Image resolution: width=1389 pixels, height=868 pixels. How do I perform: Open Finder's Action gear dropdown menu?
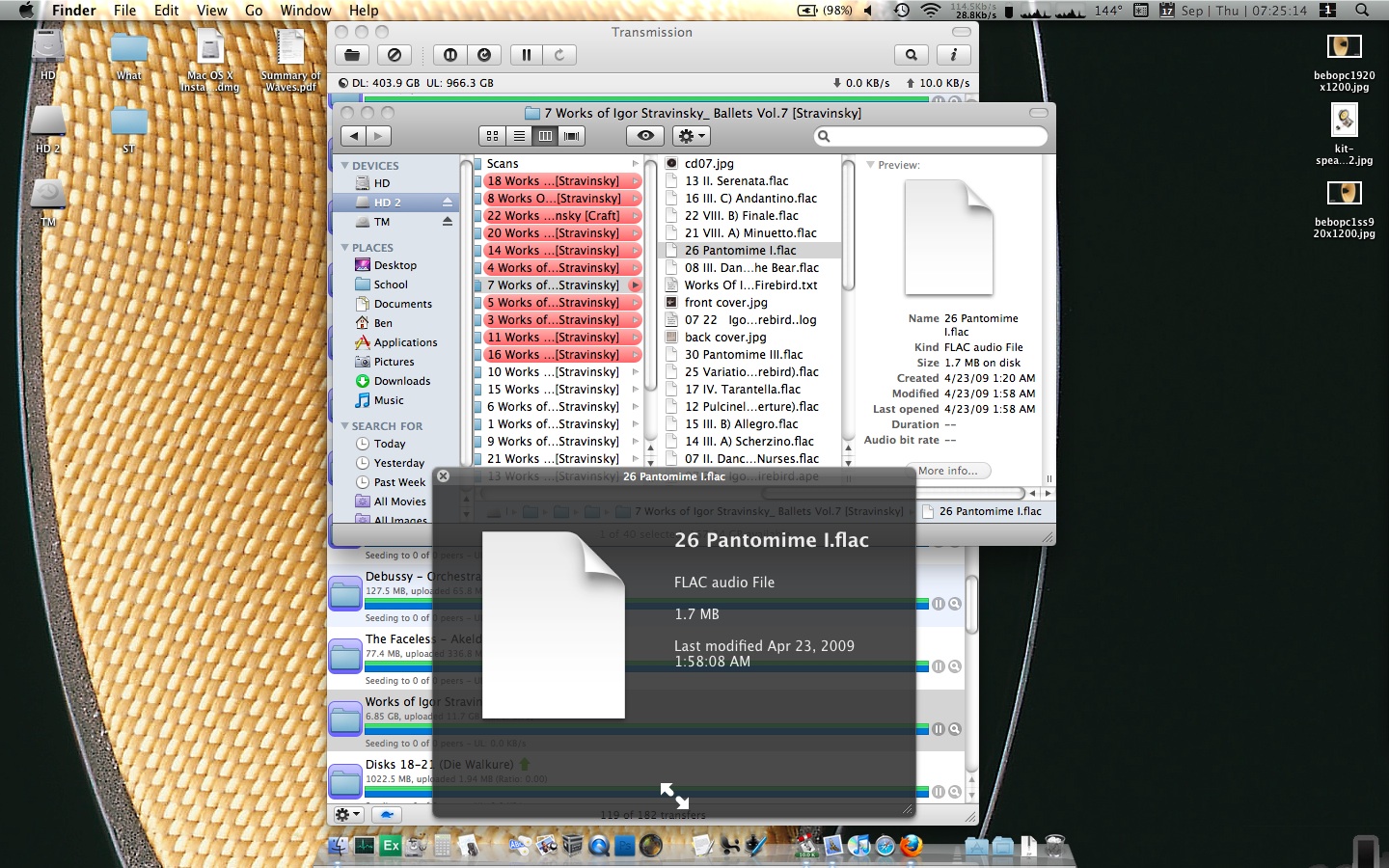[692, 136]
